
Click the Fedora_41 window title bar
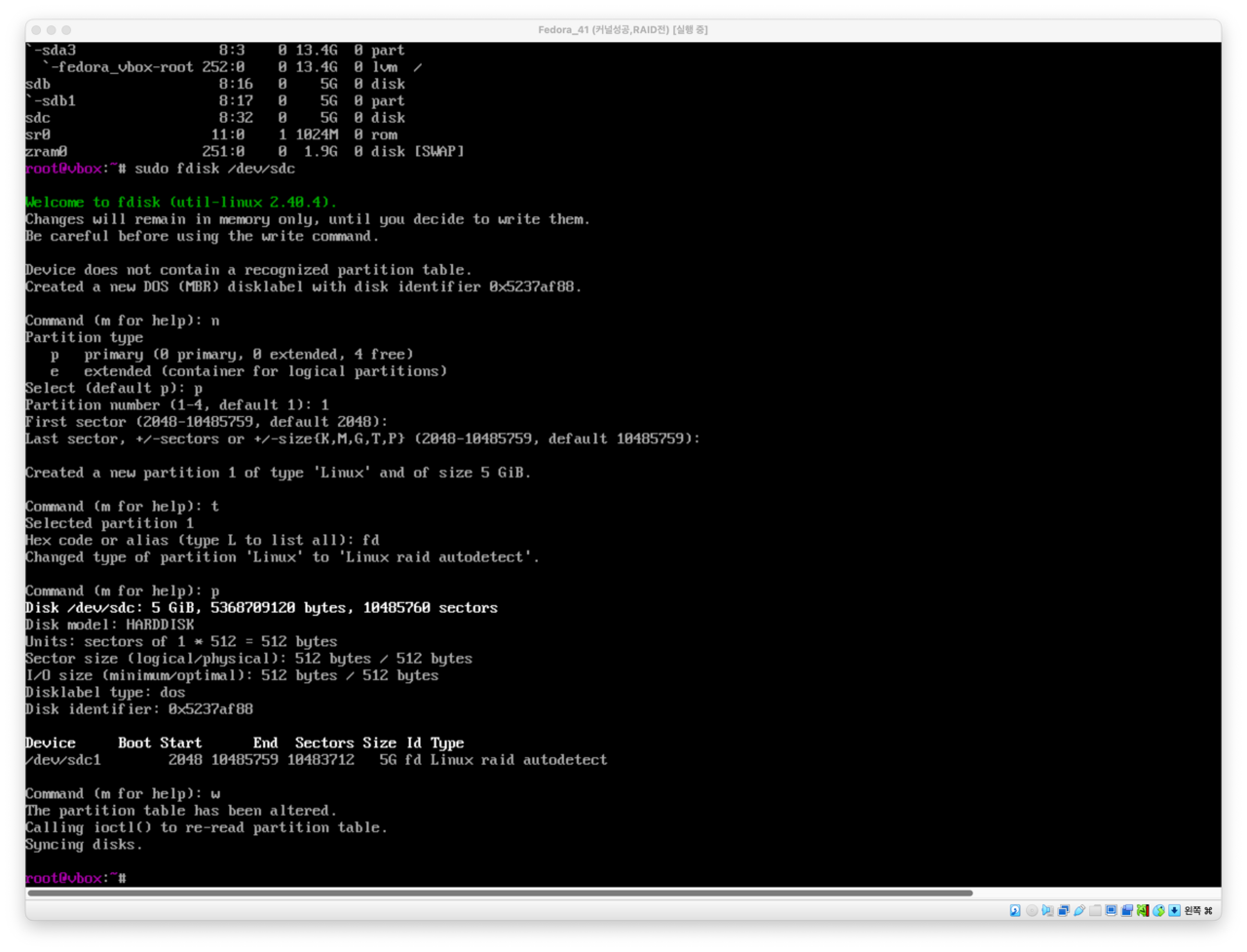(x=623, y=30)
